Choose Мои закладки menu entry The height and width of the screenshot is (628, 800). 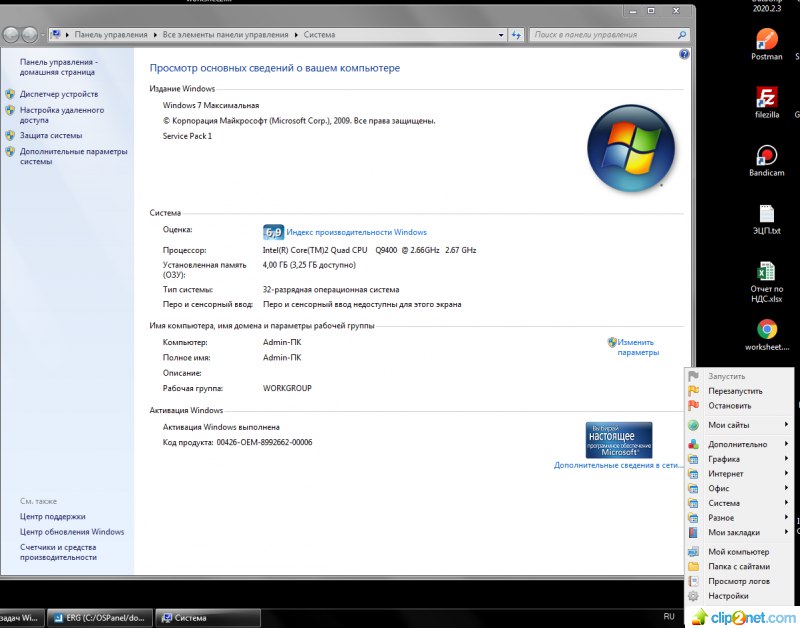pyautogui.click(x=739, y=532)
